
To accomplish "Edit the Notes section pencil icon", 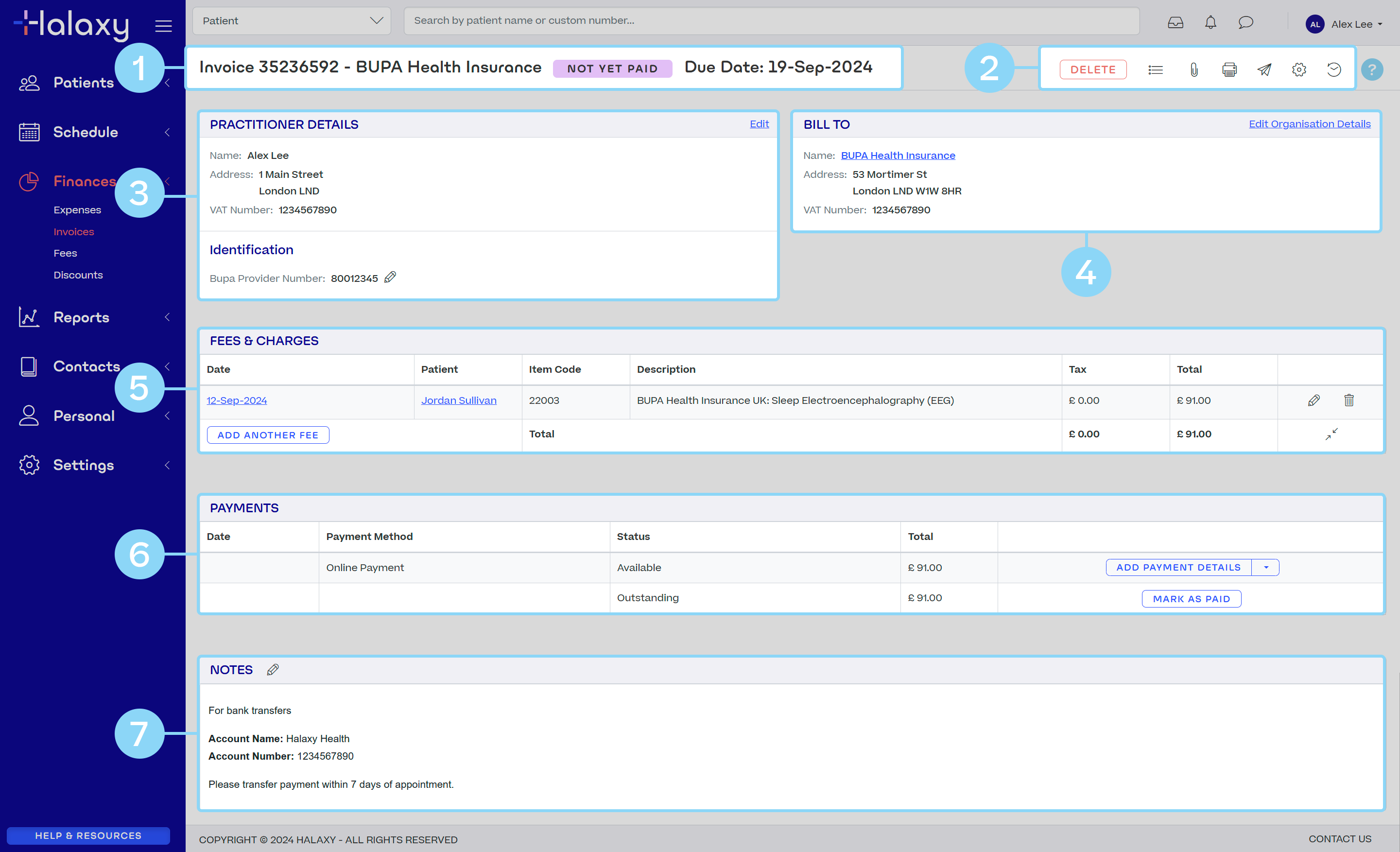I will pos(273,670).
